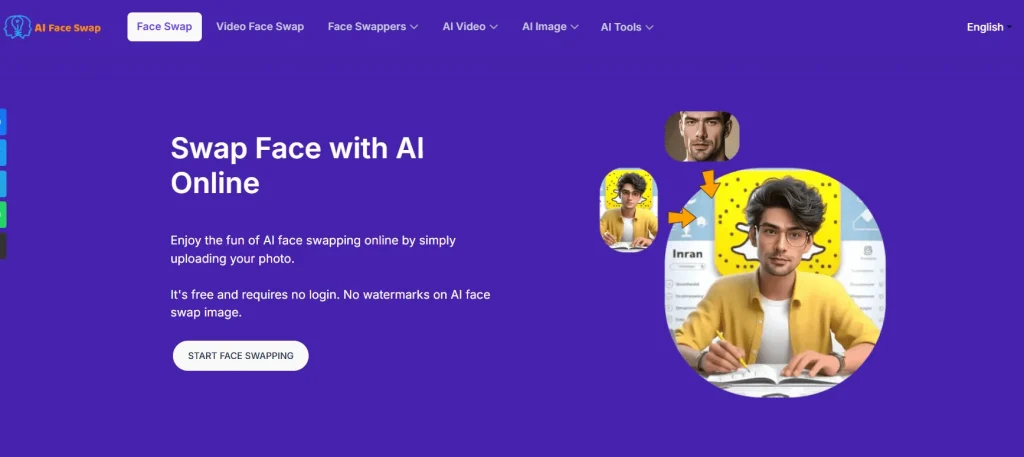The height and width of the screenshot is (457, 1024).
Task: Expand the Face Swappers dropdown menu
Action: coord(373,27)
